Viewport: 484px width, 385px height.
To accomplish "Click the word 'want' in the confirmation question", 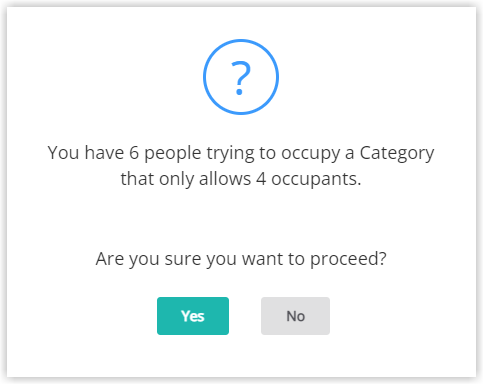I will tap(262, 259).
